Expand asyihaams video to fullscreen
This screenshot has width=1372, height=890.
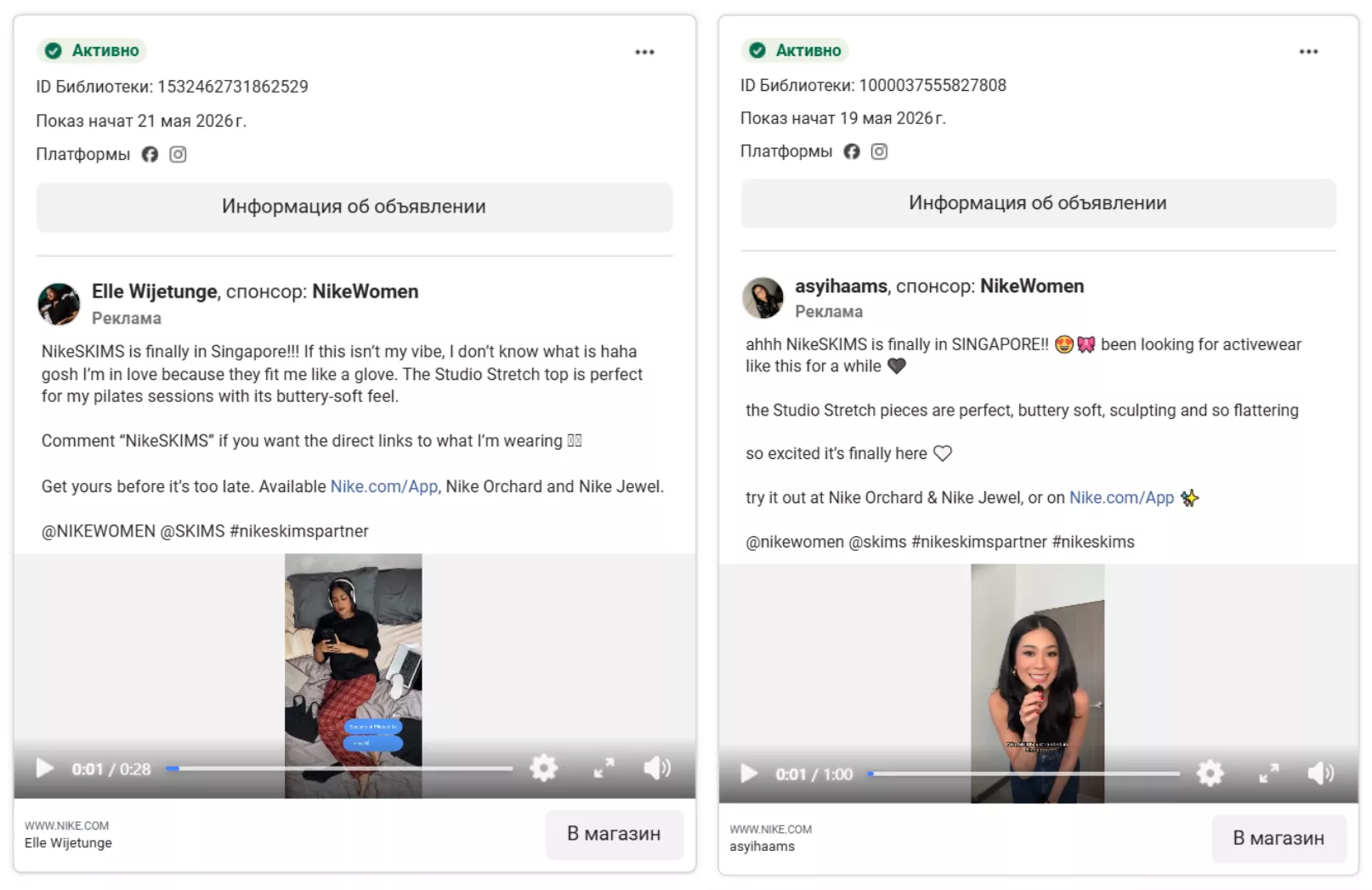(x=1268, y=774)
